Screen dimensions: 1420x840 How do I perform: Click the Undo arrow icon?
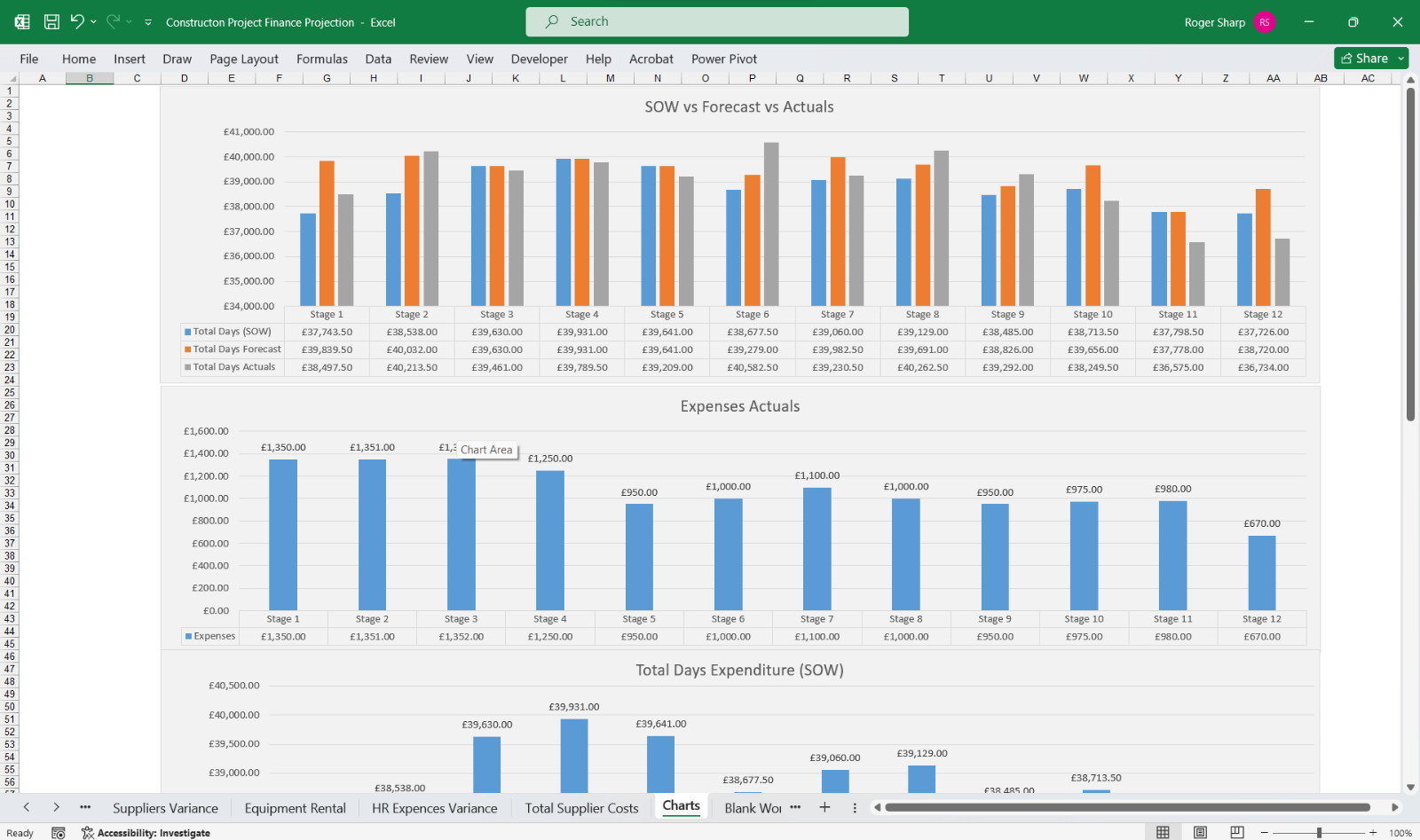[77, 21]
